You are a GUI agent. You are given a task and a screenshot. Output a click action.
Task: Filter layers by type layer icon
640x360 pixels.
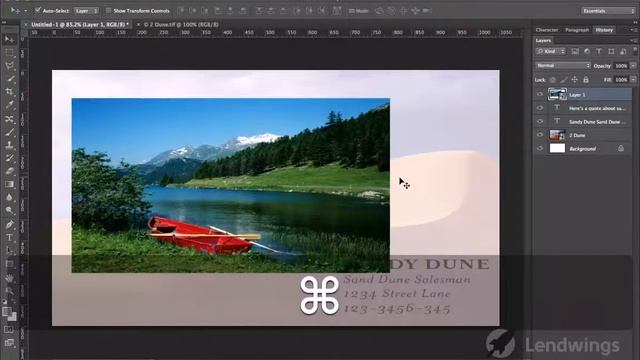point(599,51)
